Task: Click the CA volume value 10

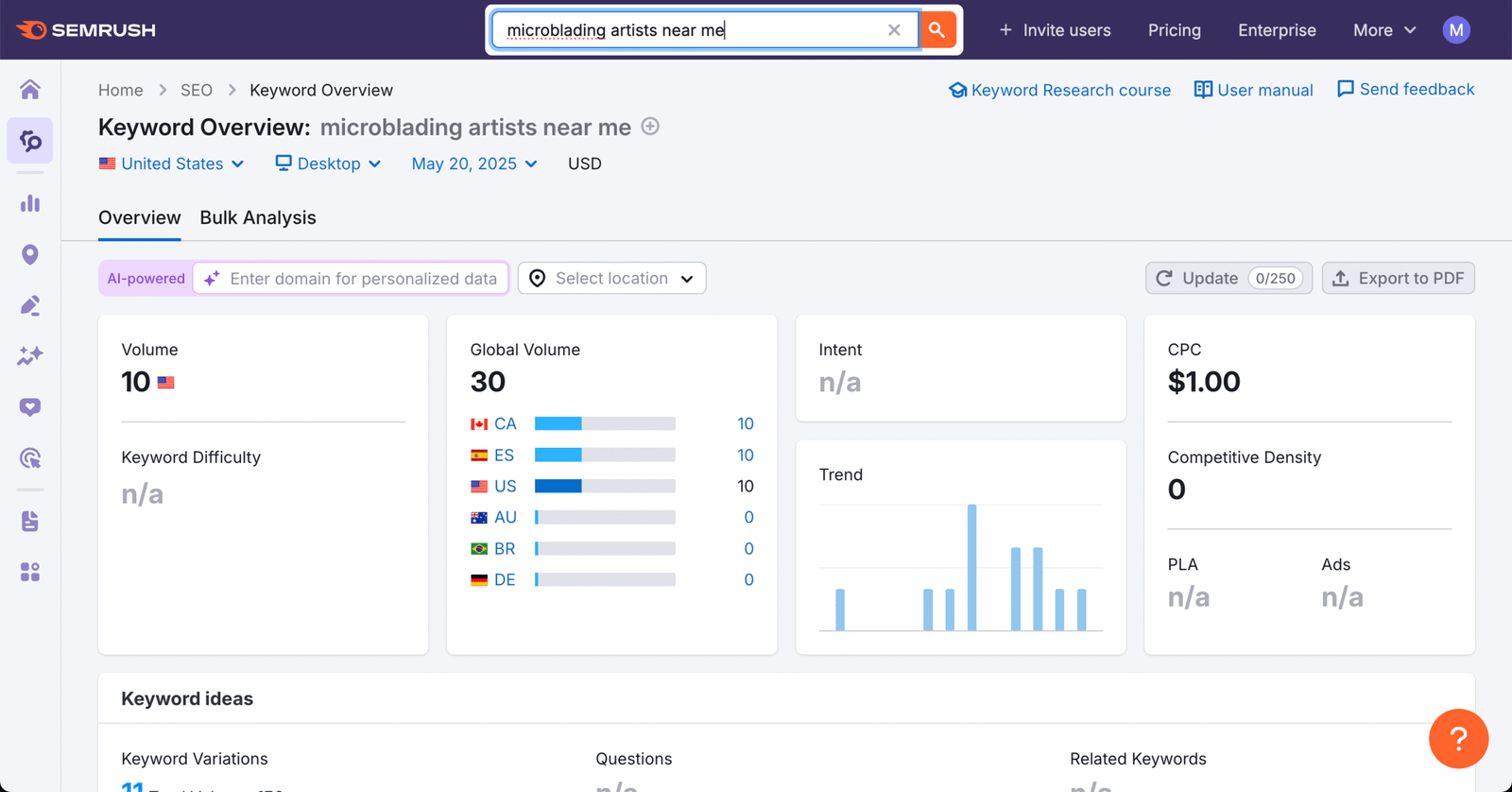Action: [746, 423]
